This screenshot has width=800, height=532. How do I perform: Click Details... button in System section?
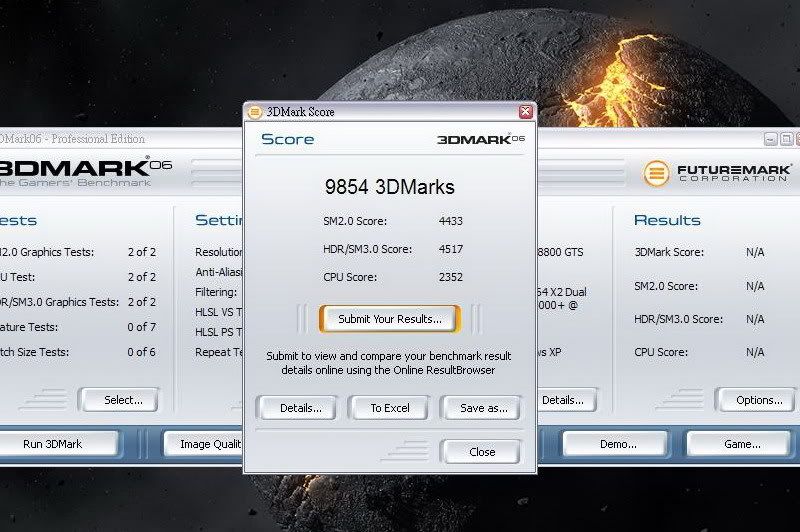pyautogui.click(x=565, y=400)
